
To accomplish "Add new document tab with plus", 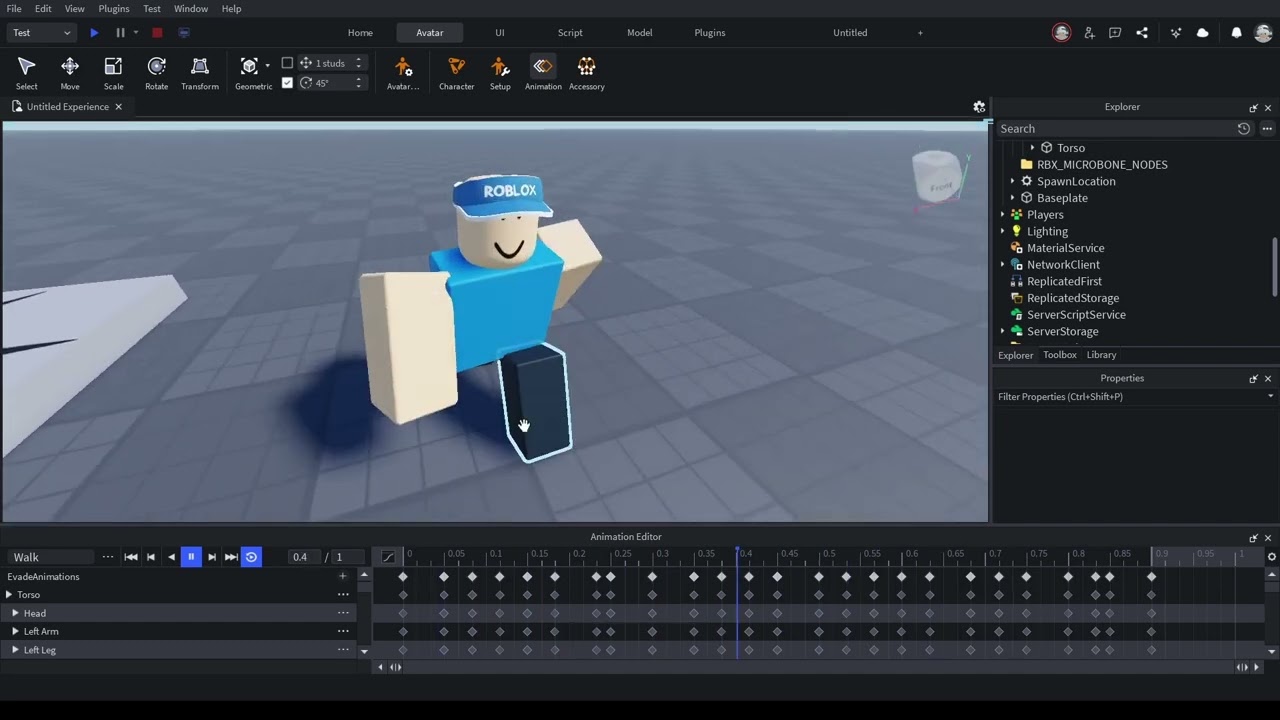I will (920, 33).
